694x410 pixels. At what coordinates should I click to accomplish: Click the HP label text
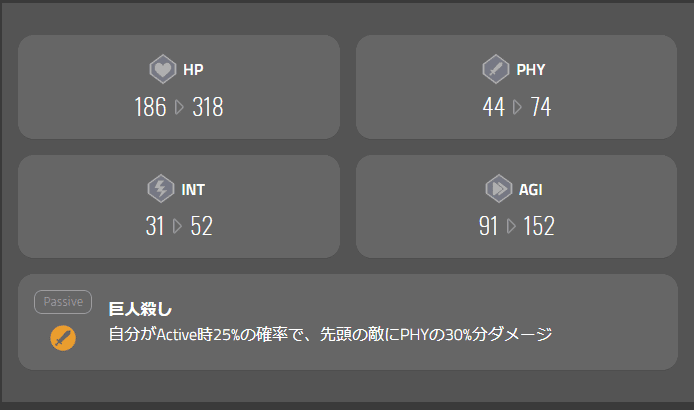pos(193,70)
